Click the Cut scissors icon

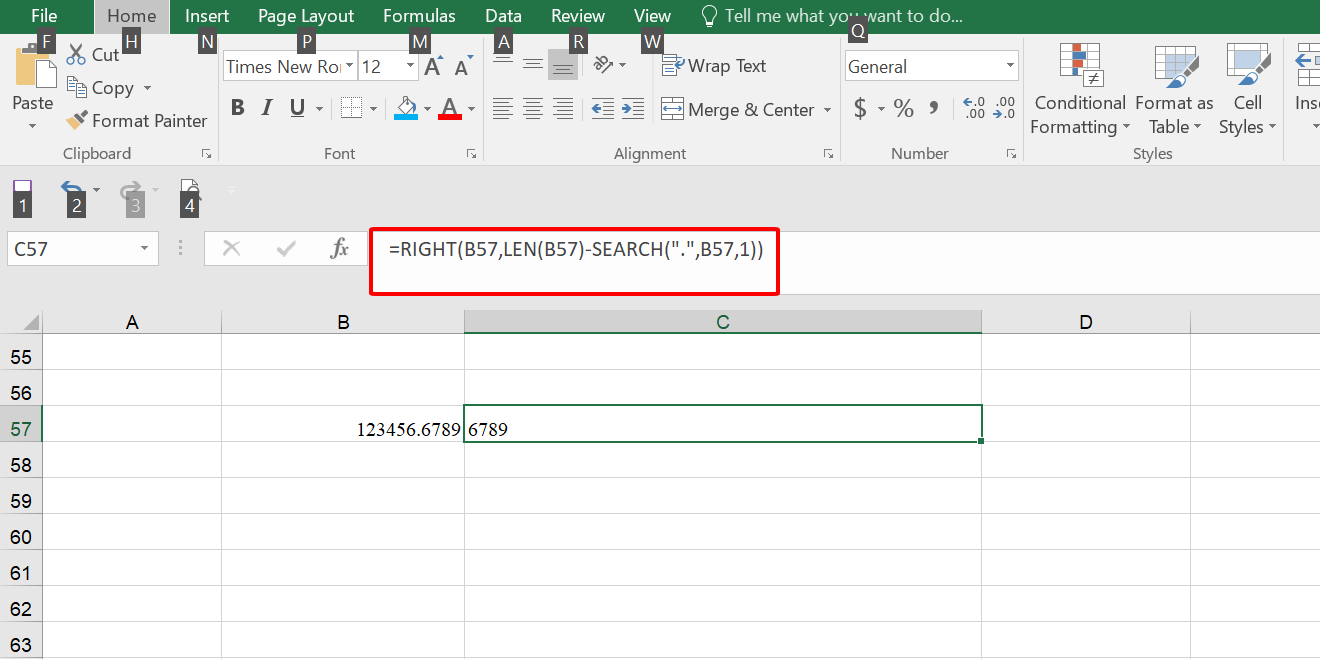[76, 54]
